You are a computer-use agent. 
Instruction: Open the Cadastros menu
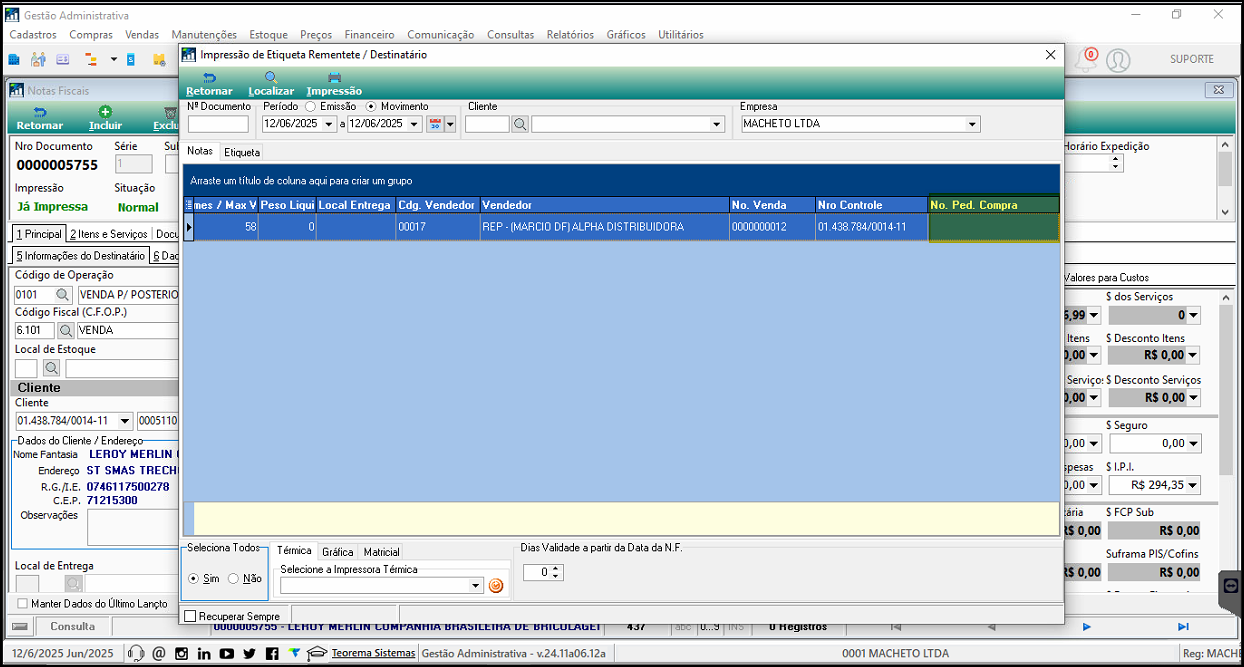[33, 34]
